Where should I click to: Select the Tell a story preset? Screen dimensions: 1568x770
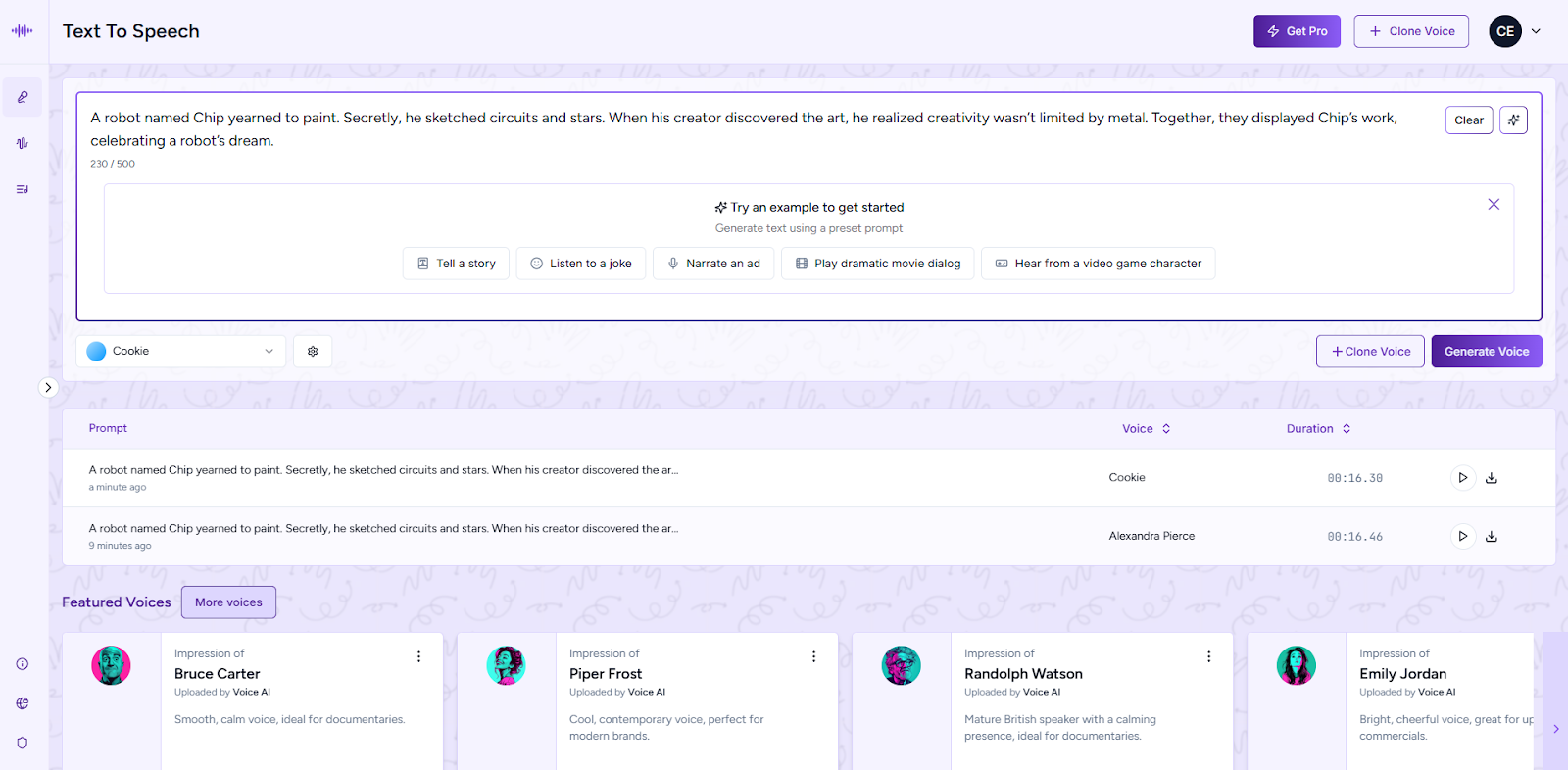(x=456, y=264)
